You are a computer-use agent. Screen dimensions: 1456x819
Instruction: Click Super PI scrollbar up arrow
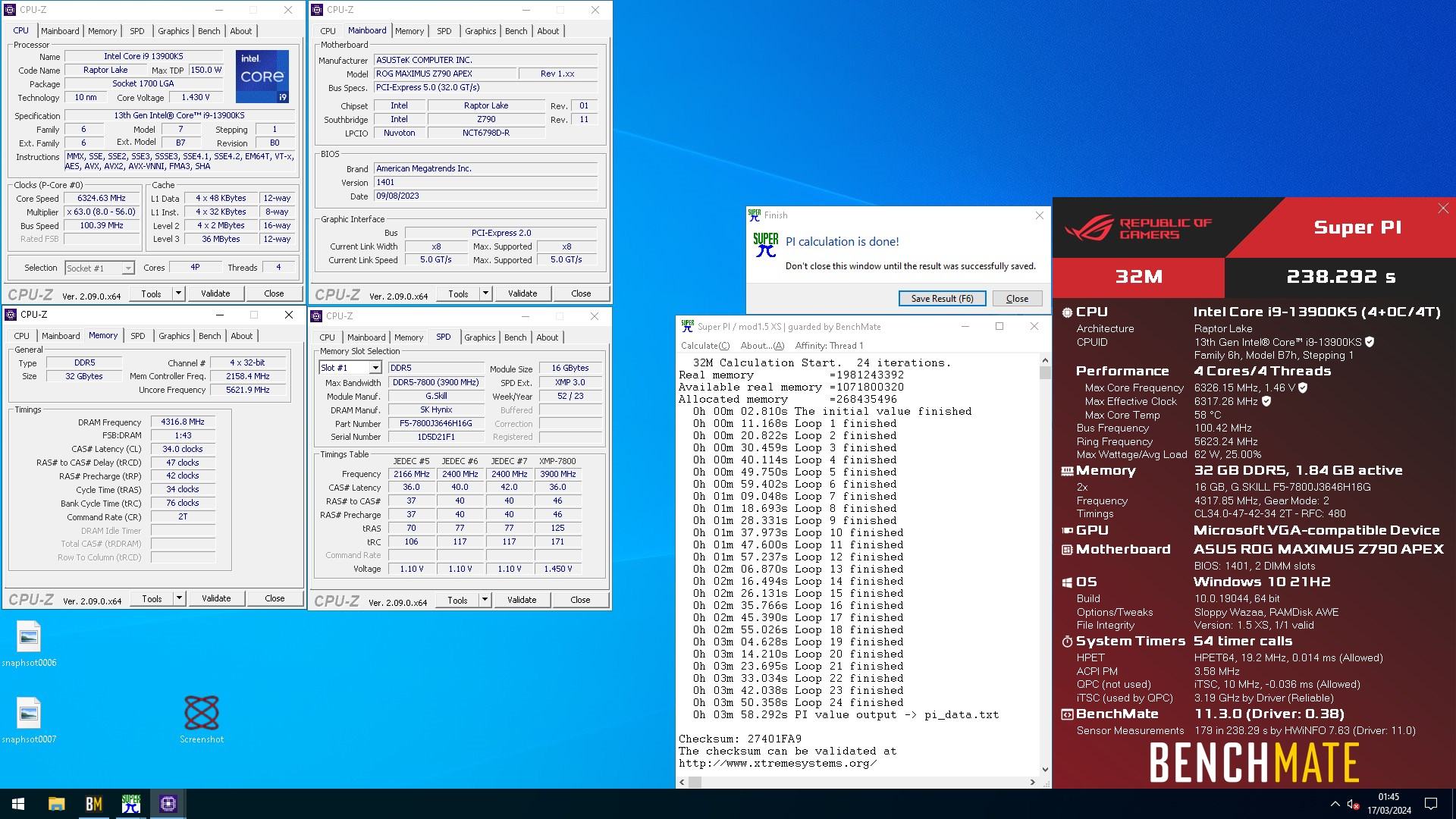[1045, 361]
